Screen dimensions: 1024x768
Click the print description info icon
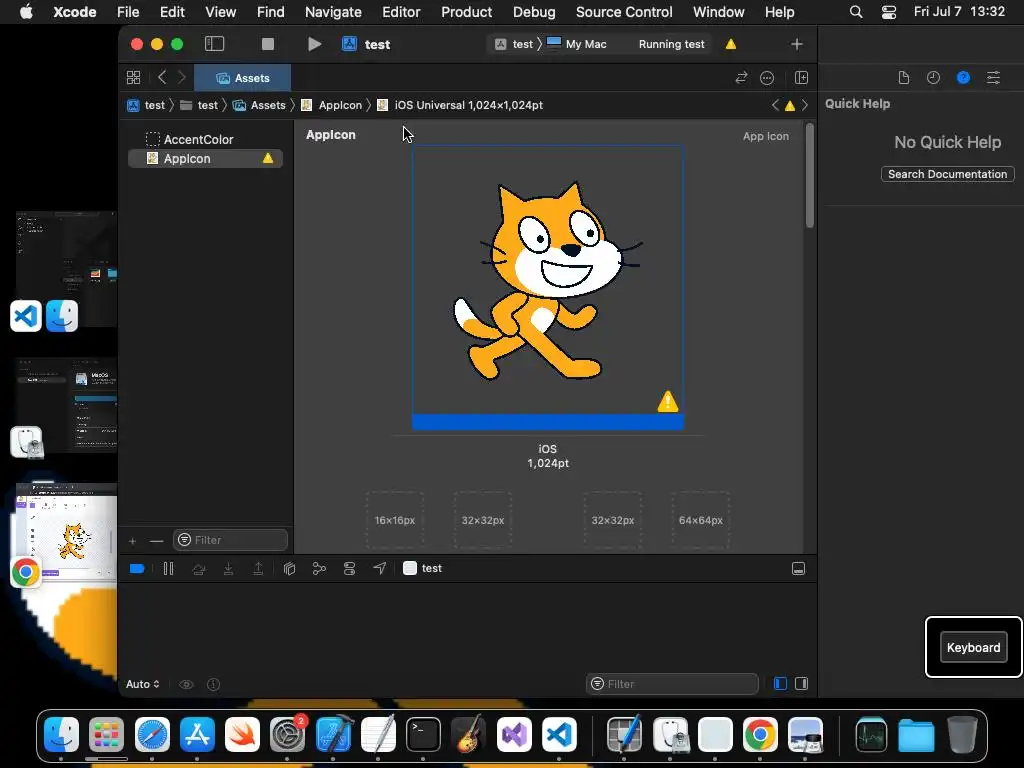pyautogui.click(x=214, y=684)
